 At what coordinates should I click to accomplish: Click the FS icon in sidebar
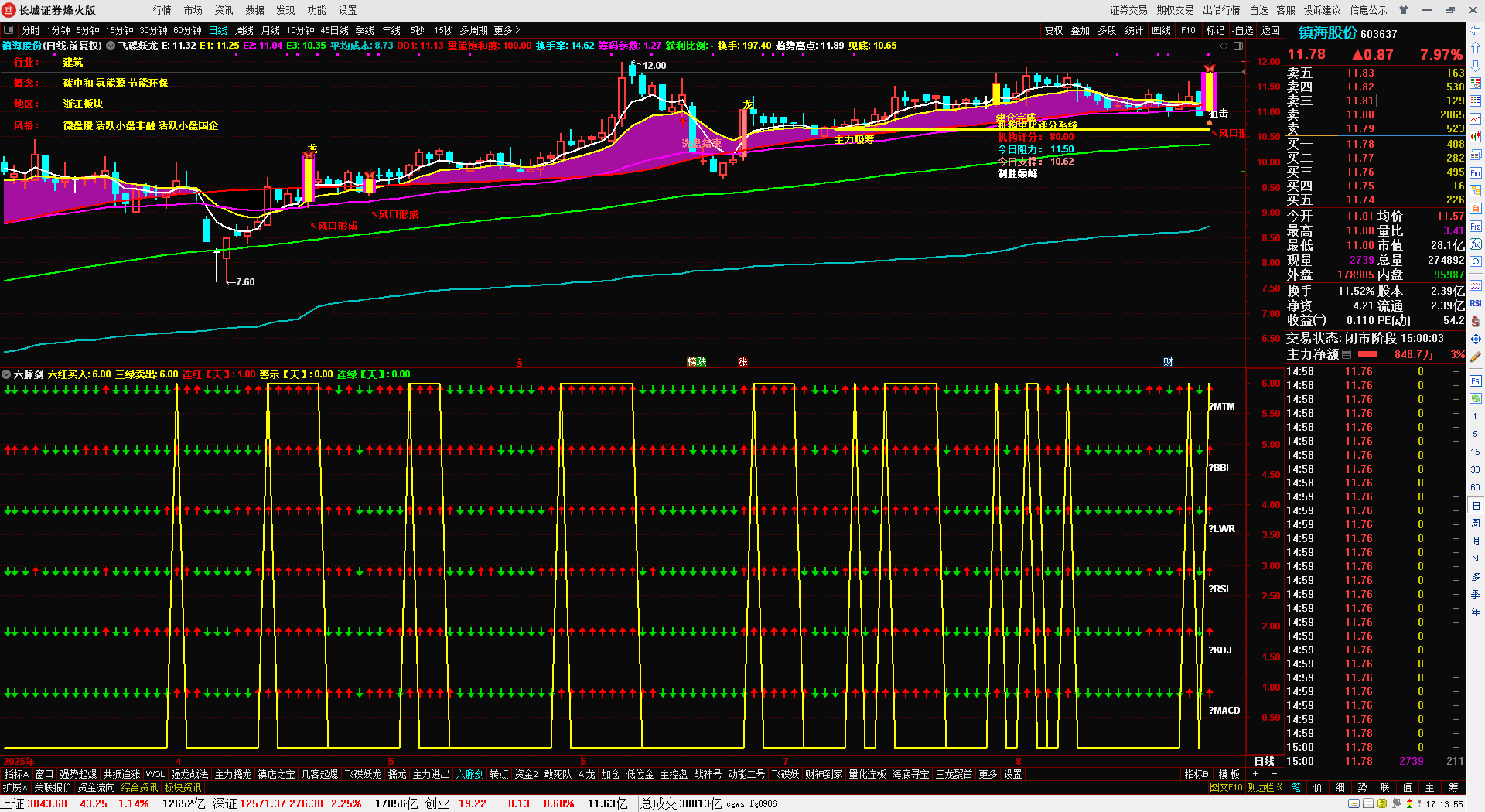pos(1476,381)
